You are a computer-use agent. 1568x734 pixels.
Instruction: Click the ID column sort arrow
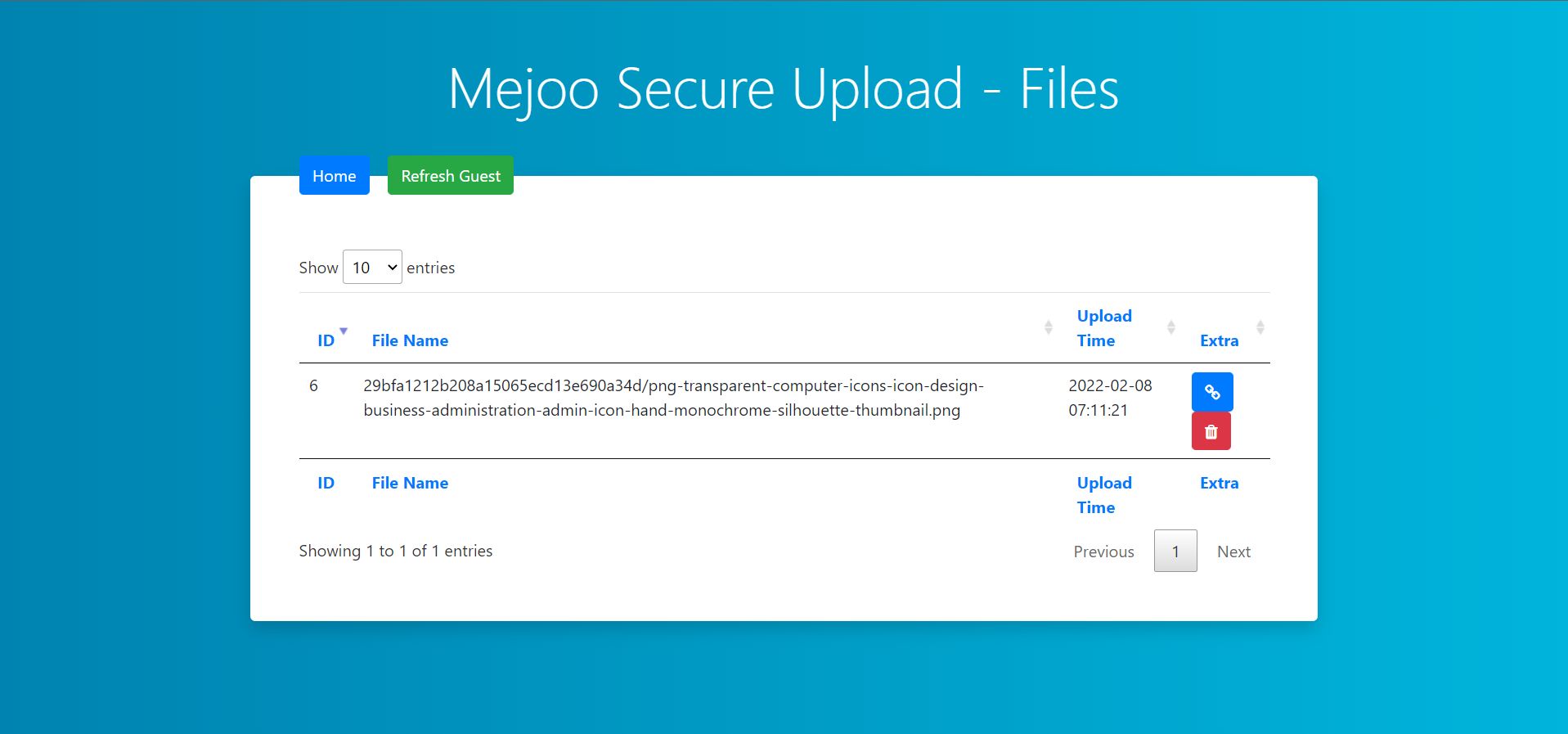344,331
